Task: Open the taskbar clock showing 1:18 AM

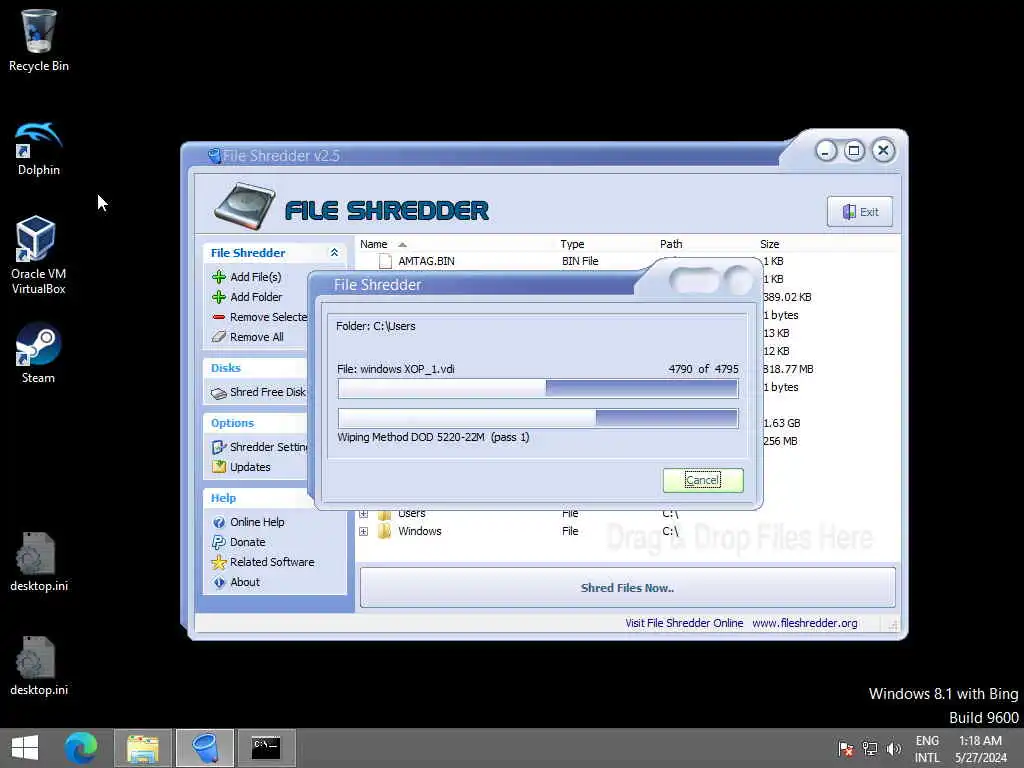Action: (x=980, y=749)
